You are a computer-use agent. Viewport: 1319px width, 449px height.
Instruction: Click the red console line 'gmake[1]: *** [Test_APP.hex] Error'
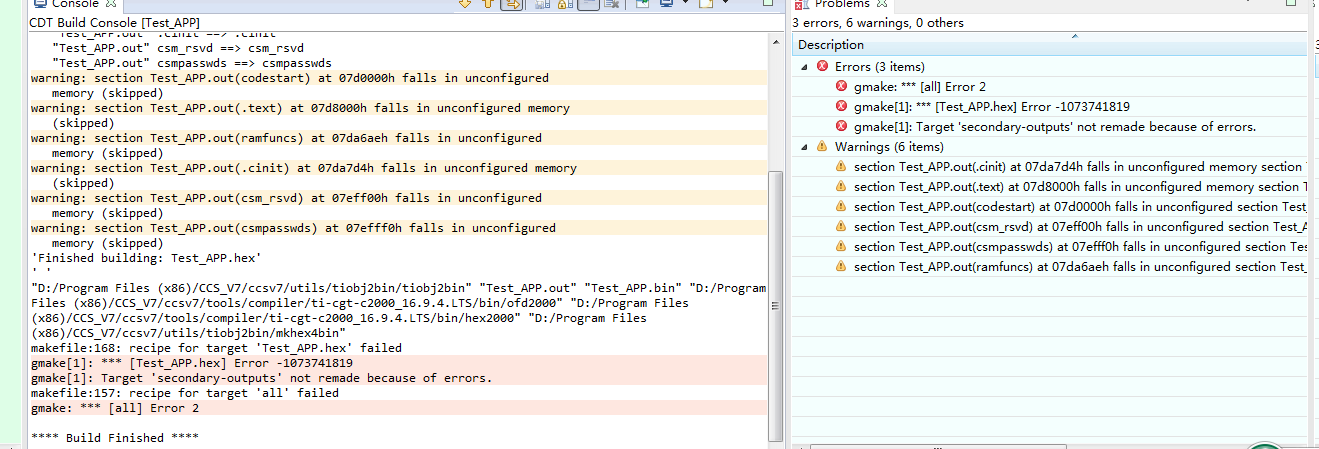[x=192, y=363]
